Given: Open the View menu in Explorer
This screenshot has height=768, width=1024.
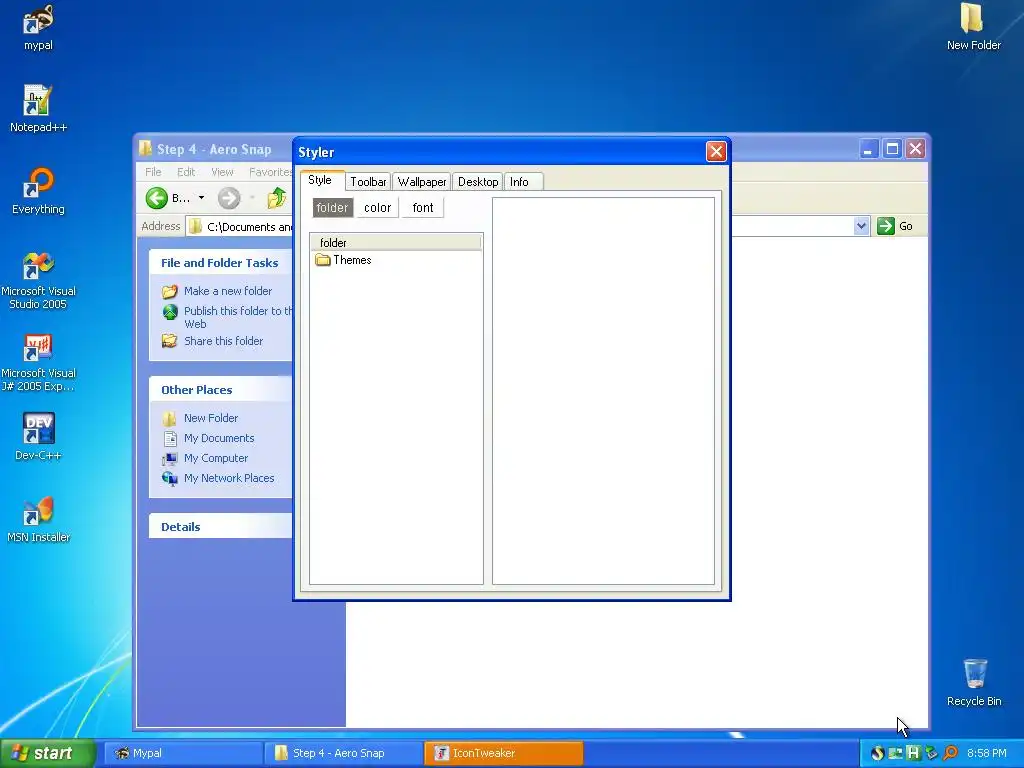Looking at the screenshot, I should point(222,172).
